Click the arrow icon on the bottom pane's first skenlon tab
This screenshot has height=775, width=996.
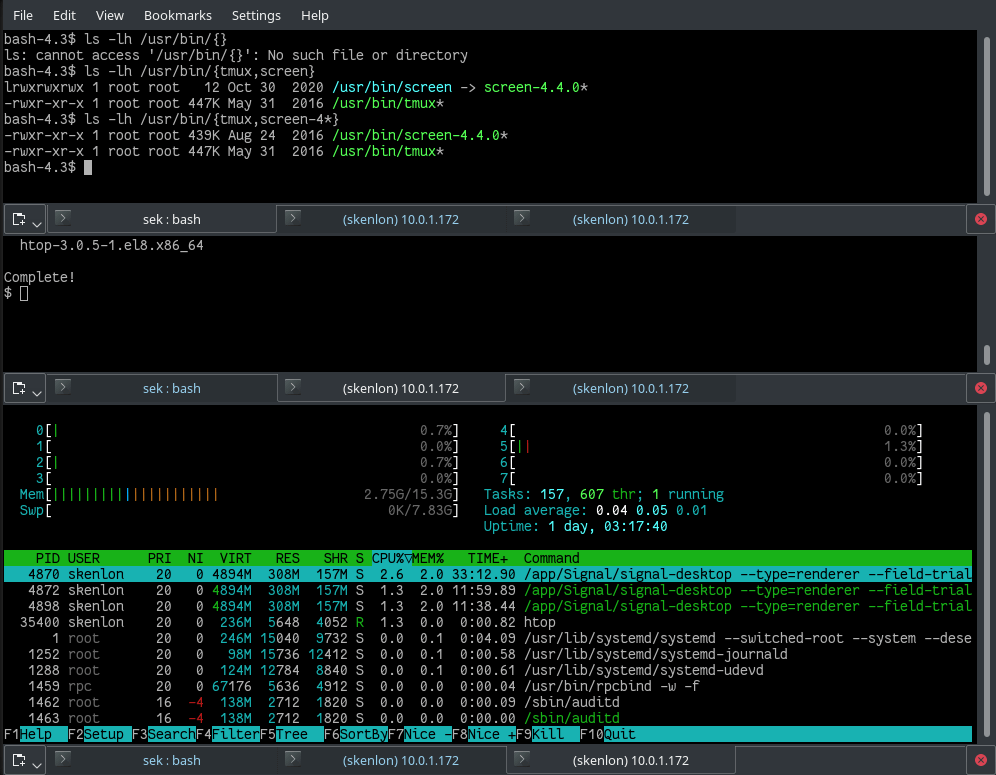click(x=293, y=758)
